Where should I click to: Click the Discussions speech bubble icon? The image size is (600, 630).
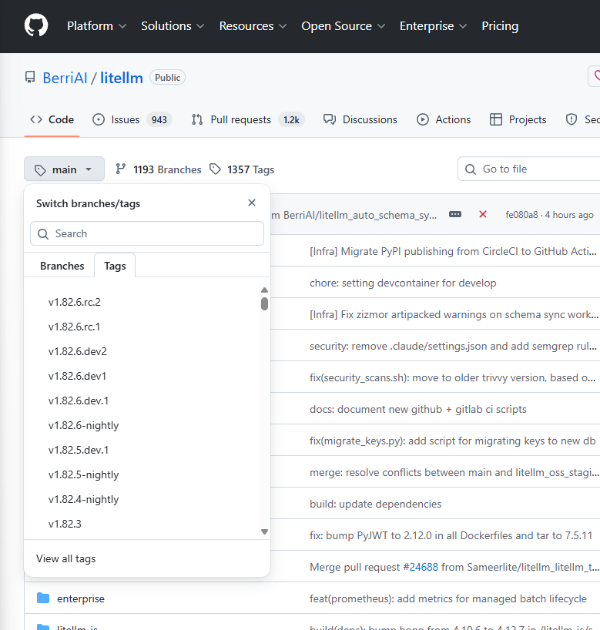[x=330, y=120]
